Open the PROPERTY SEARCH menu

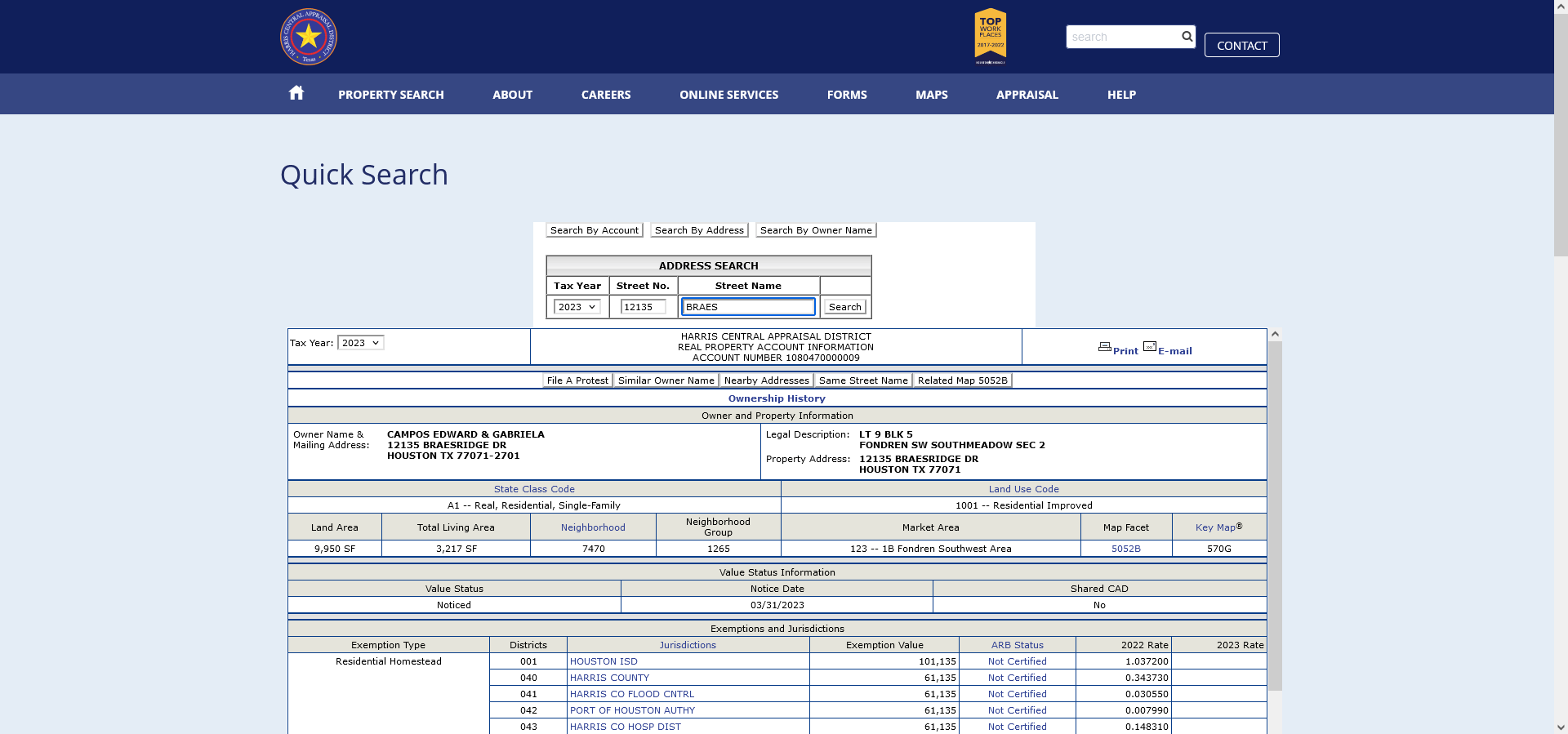point(391,95)
